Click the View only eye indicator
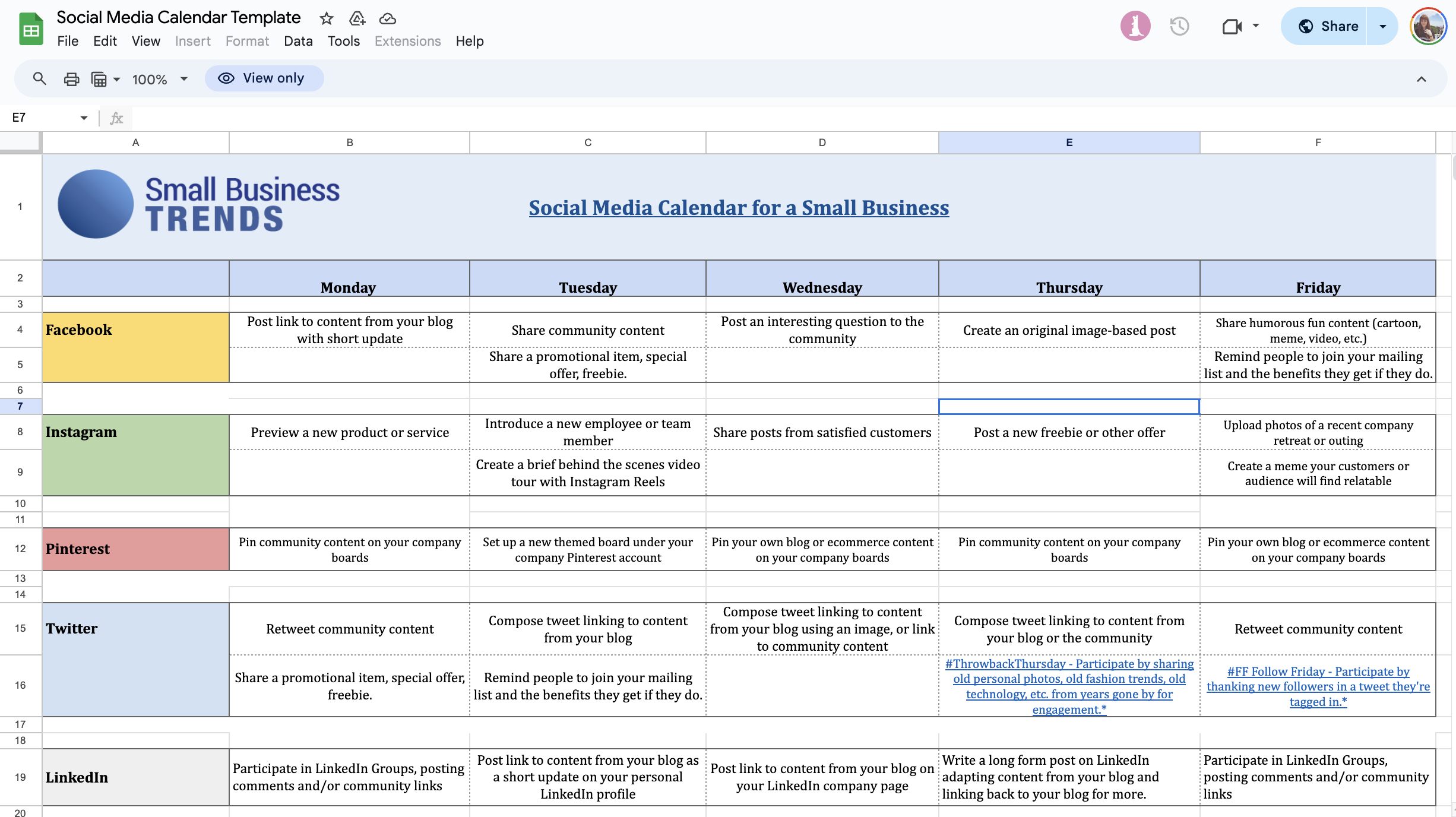 pyautogui.click(x=264, y=78)
